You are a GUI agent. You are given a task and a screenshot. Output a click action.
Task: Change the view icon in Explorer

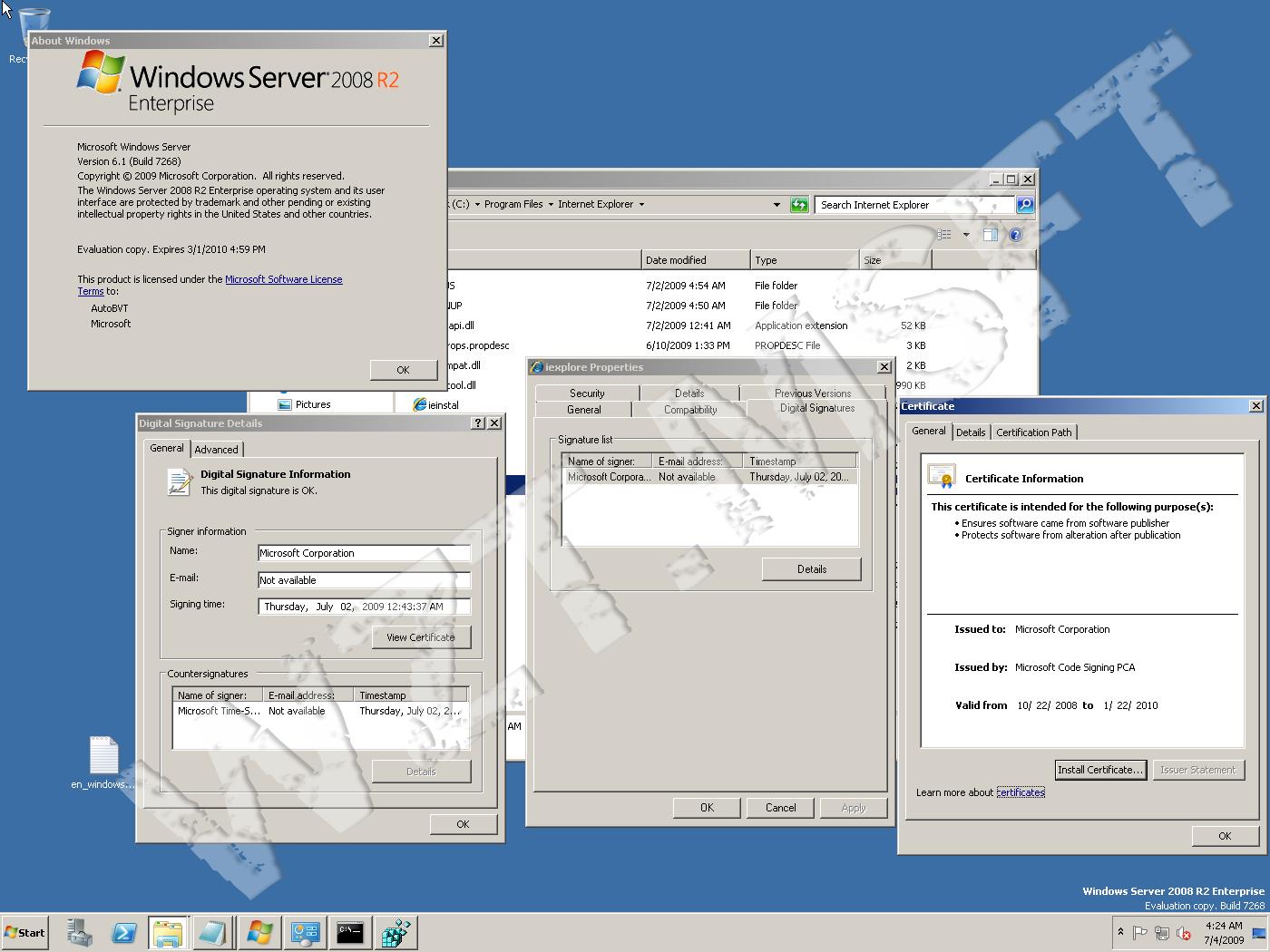[944, 235]
